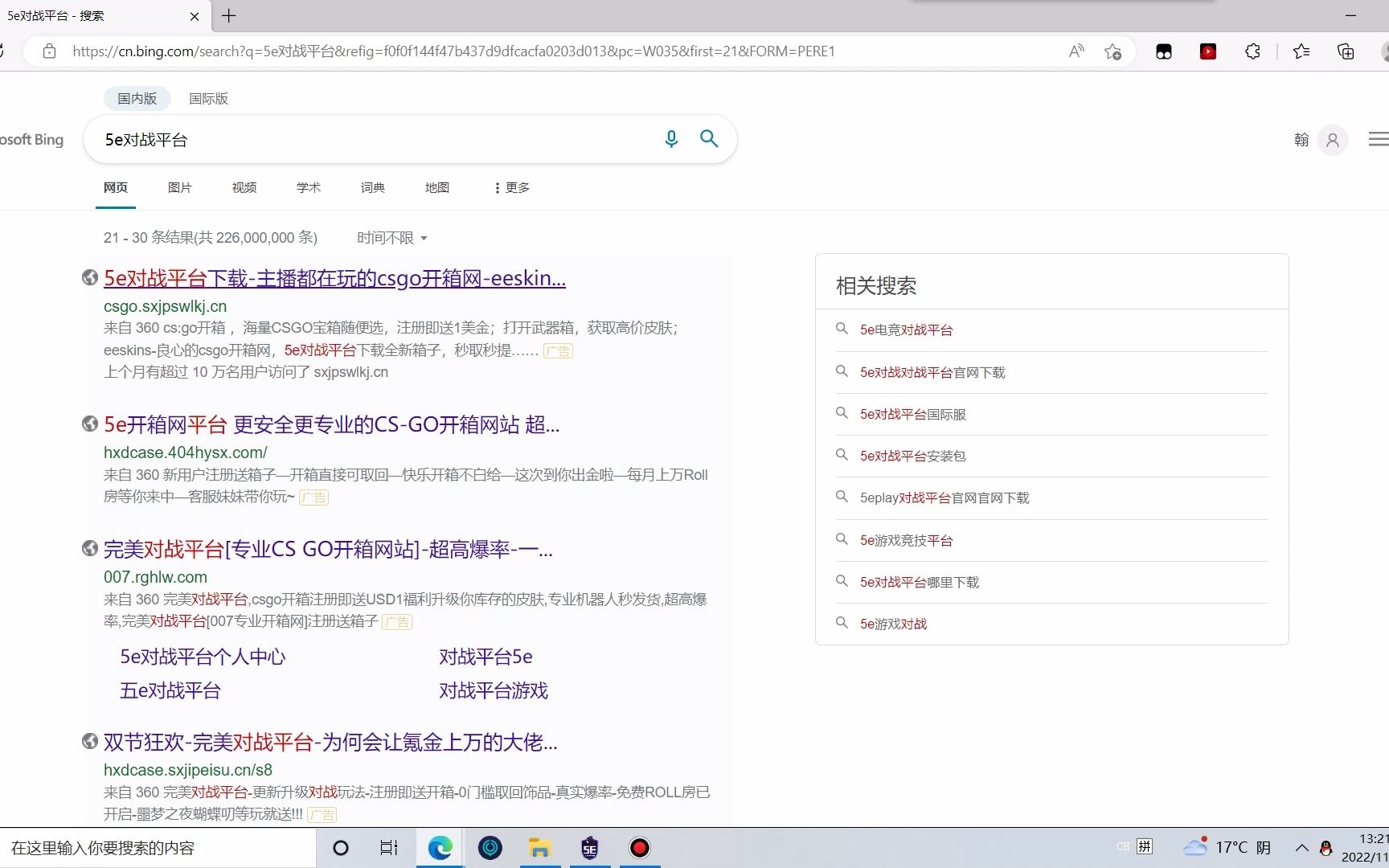Screen dimensions: 1389x868
Task: Open the Bing user account avatar
Action: click(x=1332, y=140)
